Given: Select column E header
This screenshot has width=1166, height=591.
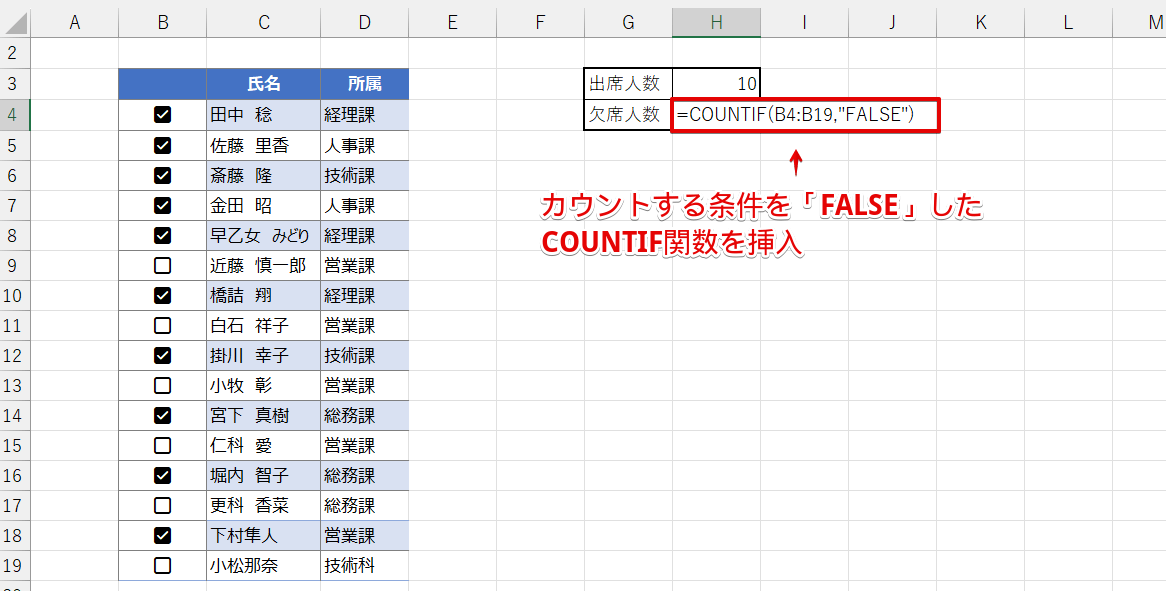Looking at the screenshot, I should tap(452, 23).
